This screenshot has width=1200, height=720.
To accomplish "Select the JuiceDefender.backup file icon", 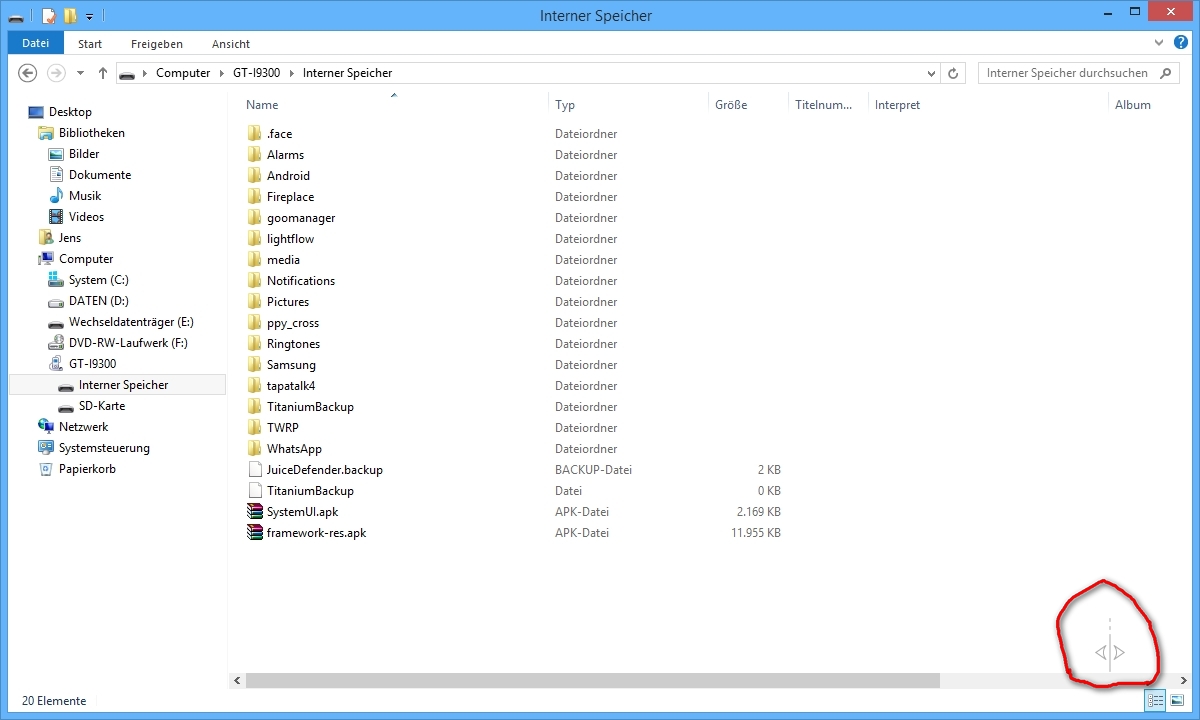I will coord(254,470).
